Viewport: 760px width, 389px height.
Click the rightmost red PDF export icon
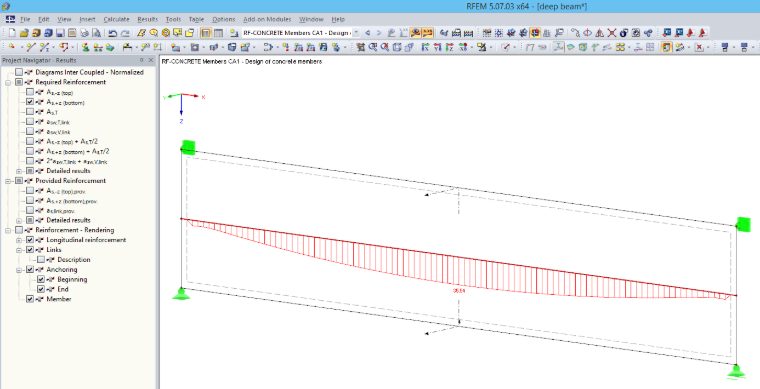[703, 33]
